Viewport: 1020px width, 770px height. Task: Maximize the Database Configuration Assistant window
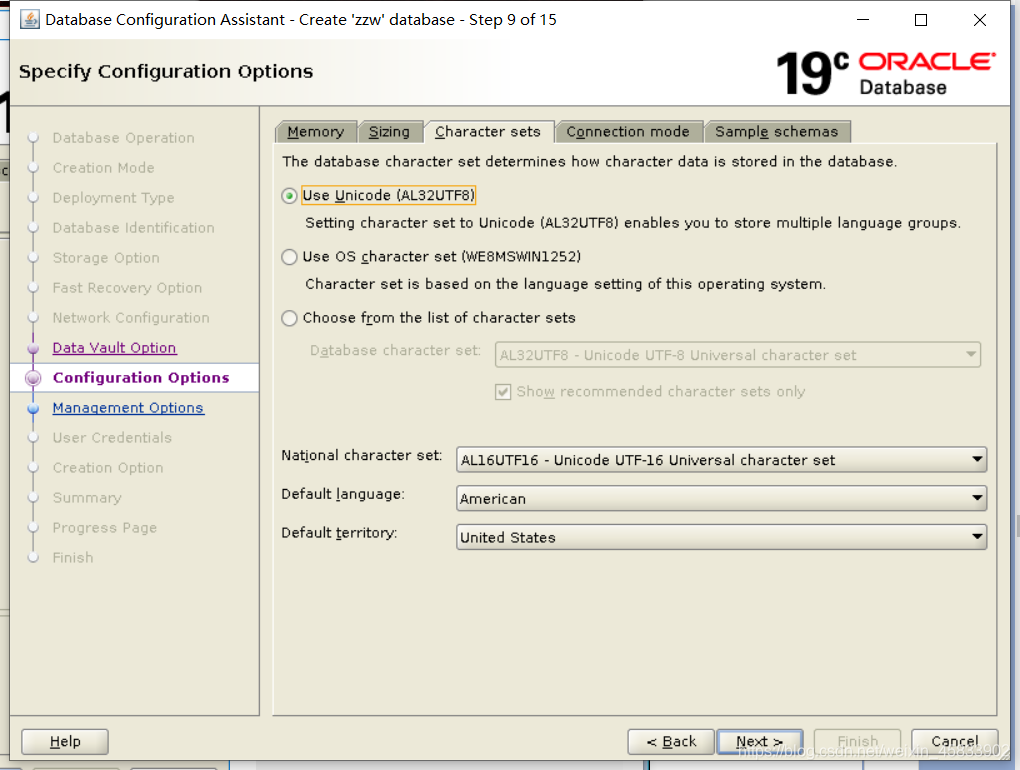(x=921, y=20)
